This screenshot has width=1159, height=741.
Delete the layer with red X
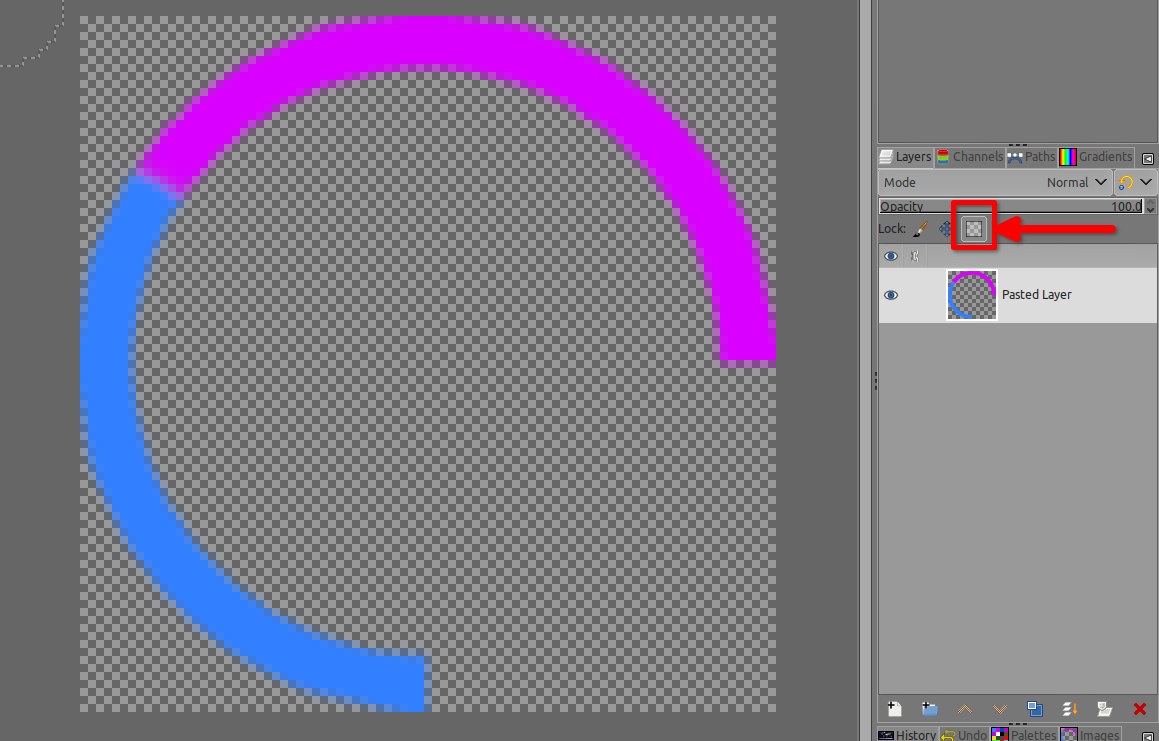[1140, 709]
